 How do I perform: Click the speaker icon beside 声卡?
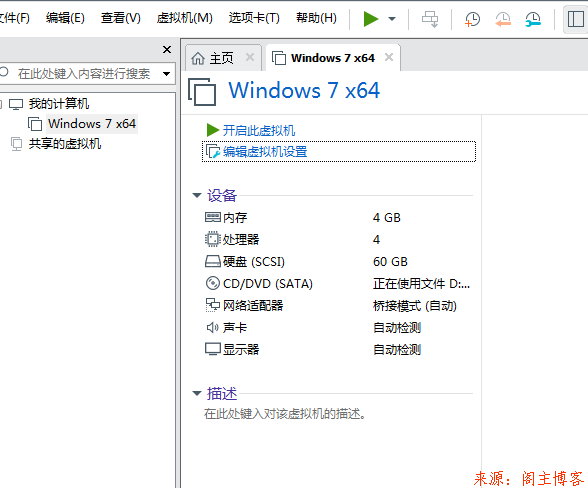click(x=213, y=327)
